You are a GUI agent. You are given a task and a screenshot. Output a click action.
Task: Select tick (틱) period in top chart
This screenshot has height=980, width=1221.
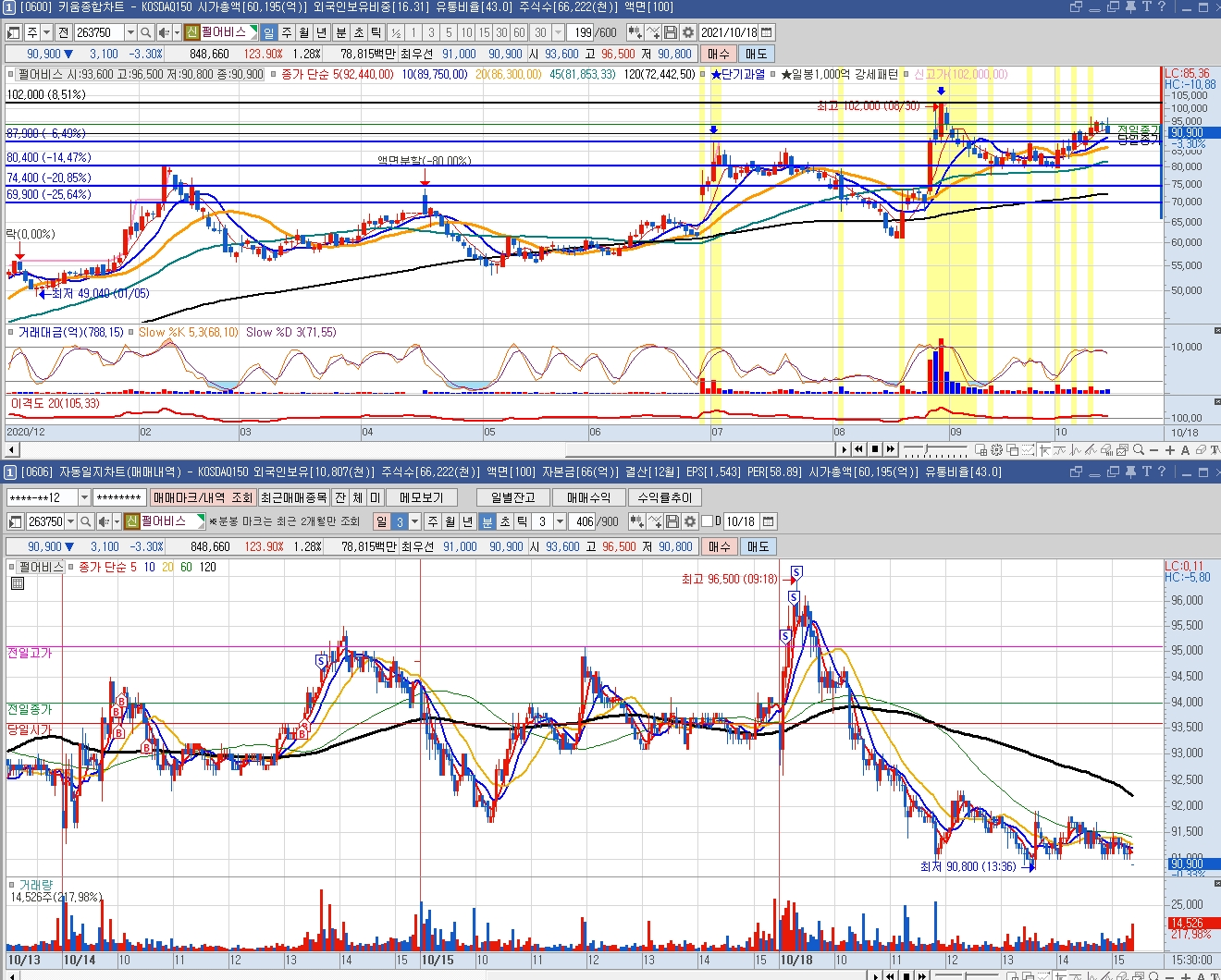coord(376,32)
